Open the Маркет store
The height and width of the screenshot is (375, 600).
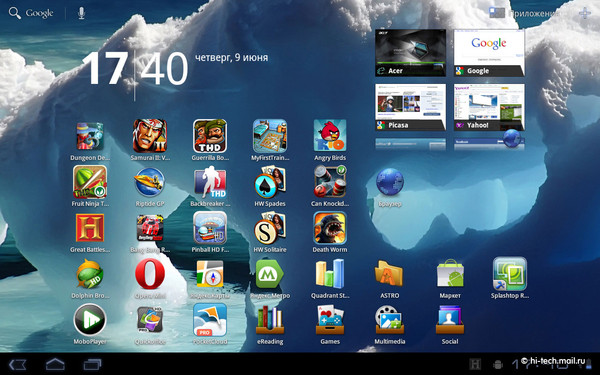(x=450, y=274)
